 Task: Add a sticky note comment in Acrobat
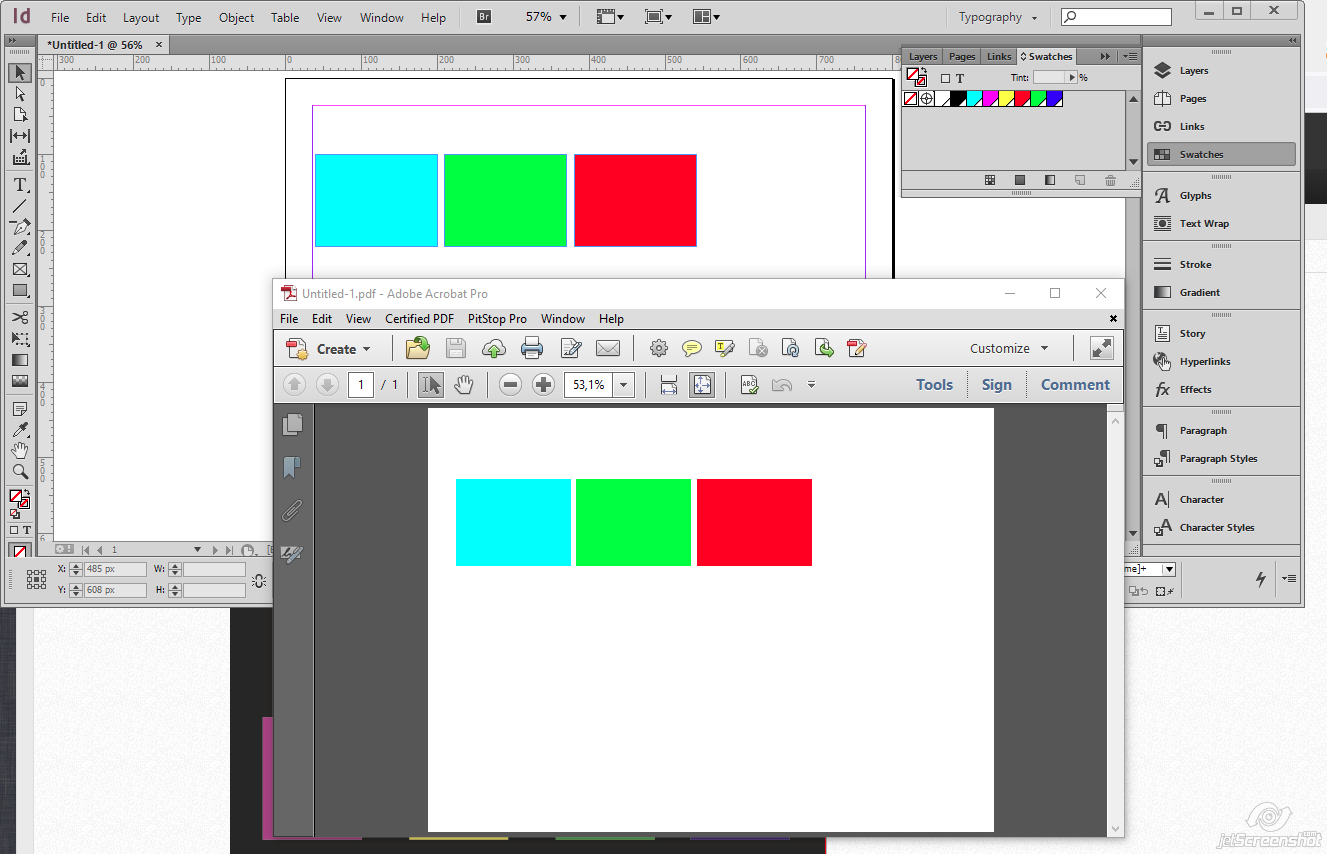click(x=691, y=348)
